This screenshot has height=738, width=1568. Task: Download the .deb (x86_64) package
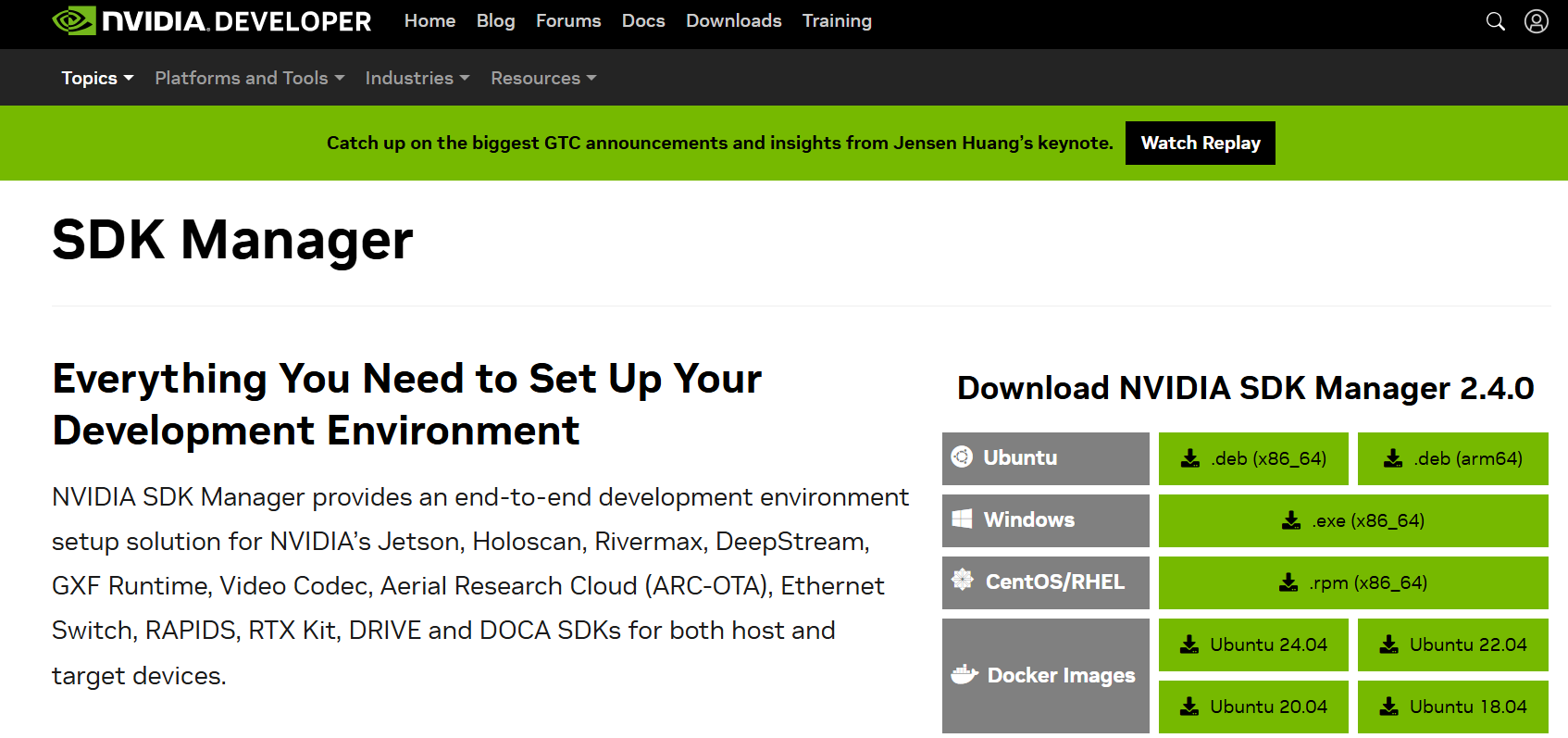coord(1253,458)
